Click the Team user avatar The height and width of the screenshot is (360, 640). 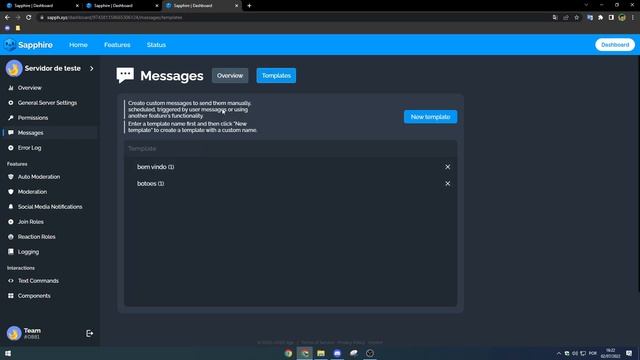click(x=14, y=333)
